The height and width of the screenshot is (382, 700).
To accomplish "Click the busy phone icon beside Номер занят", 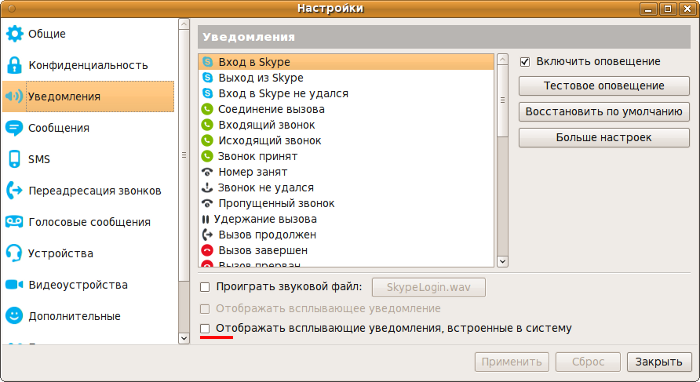I will 207,172.
